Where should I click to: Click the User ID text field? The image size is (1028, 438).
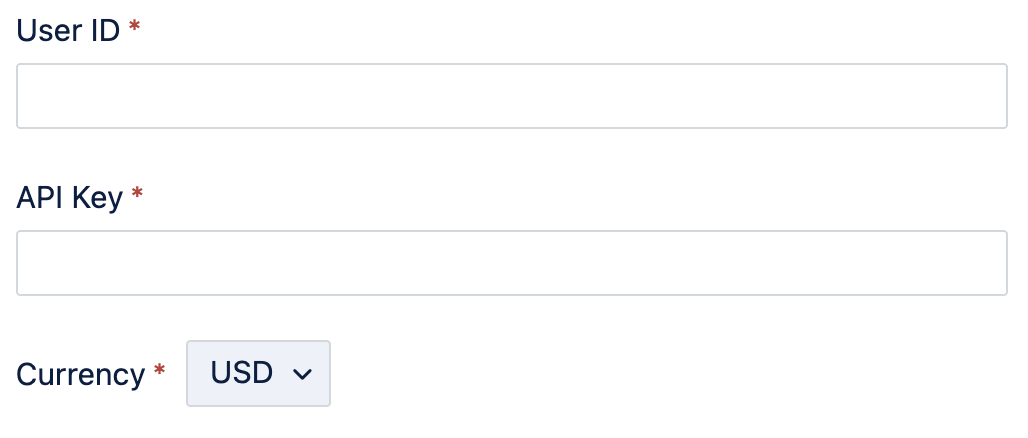click(x=511, y=96)
